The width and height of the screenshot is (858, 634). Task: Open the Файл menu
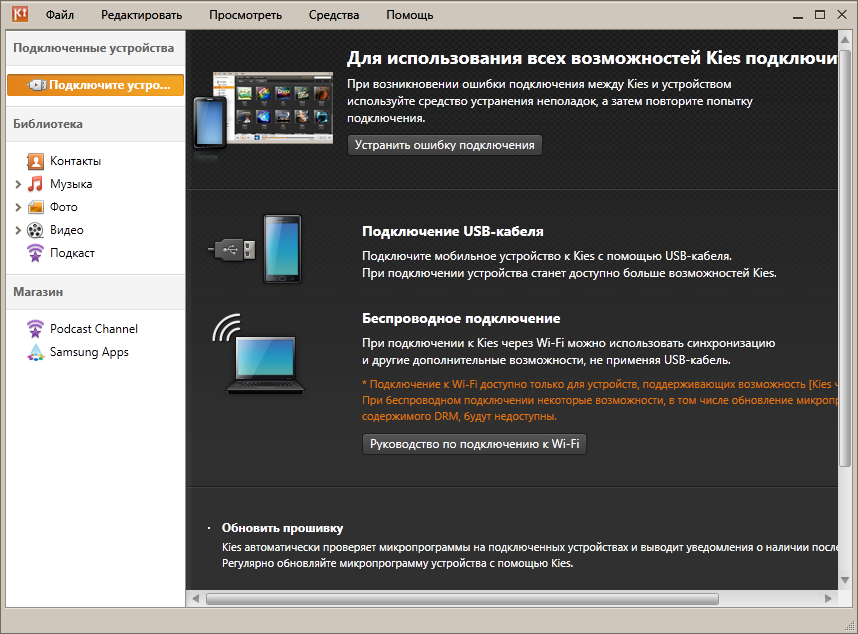tap(60, 15)
